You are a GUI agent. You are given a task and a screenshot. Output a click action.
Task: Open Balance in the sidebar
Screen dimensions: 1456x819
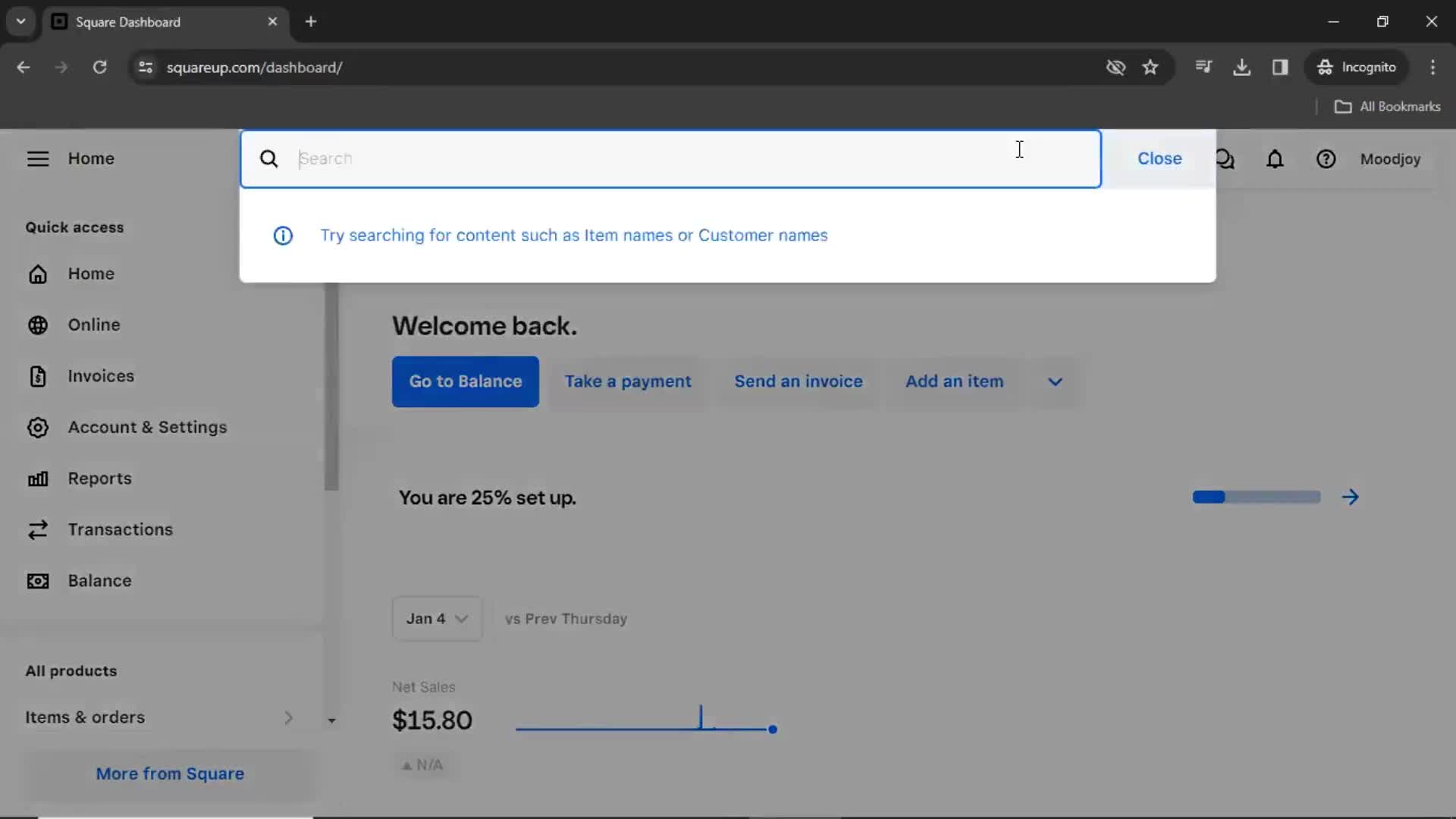pos(99,581)
